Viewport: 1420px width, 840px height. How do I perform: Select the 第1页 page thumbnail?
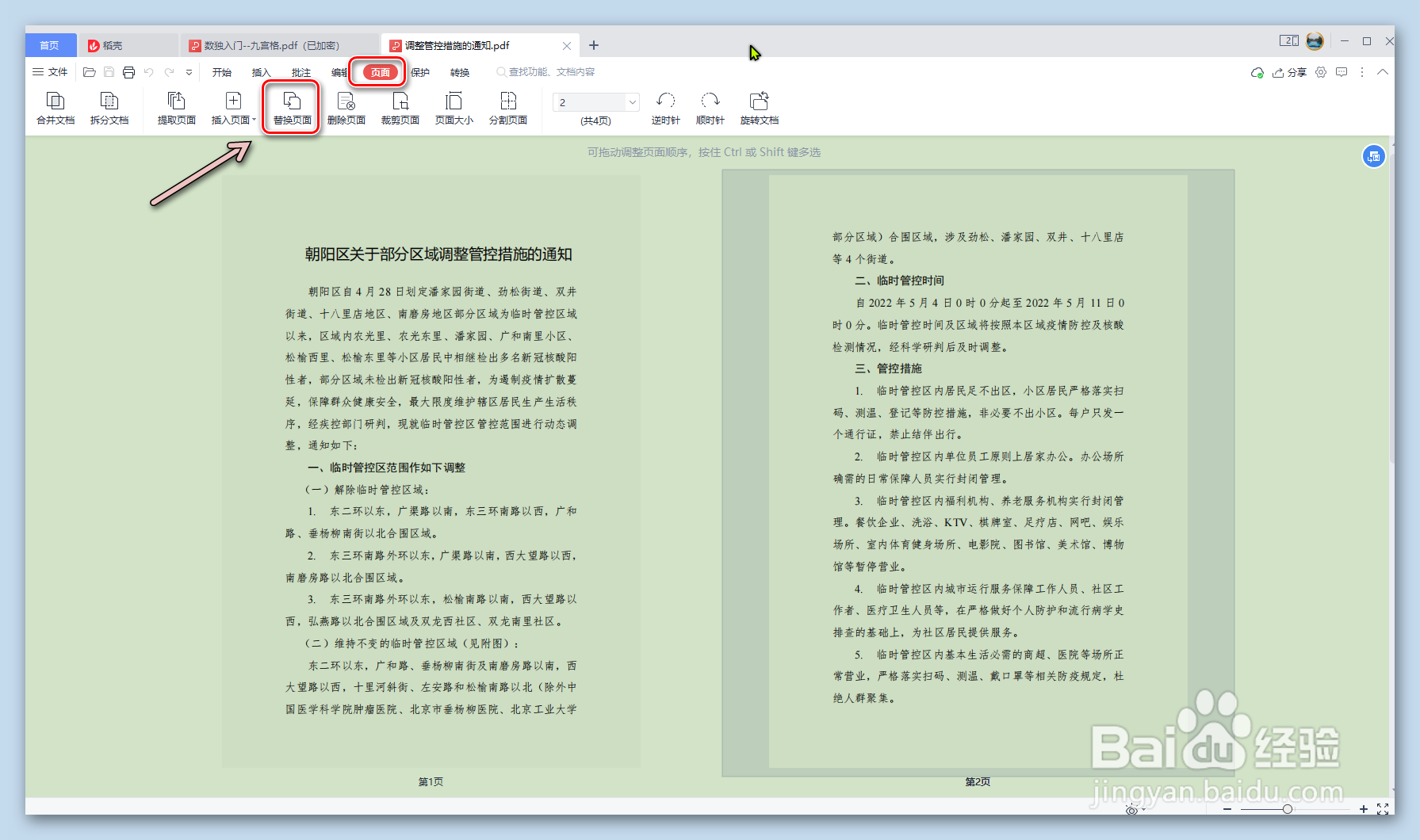[431, 472]
